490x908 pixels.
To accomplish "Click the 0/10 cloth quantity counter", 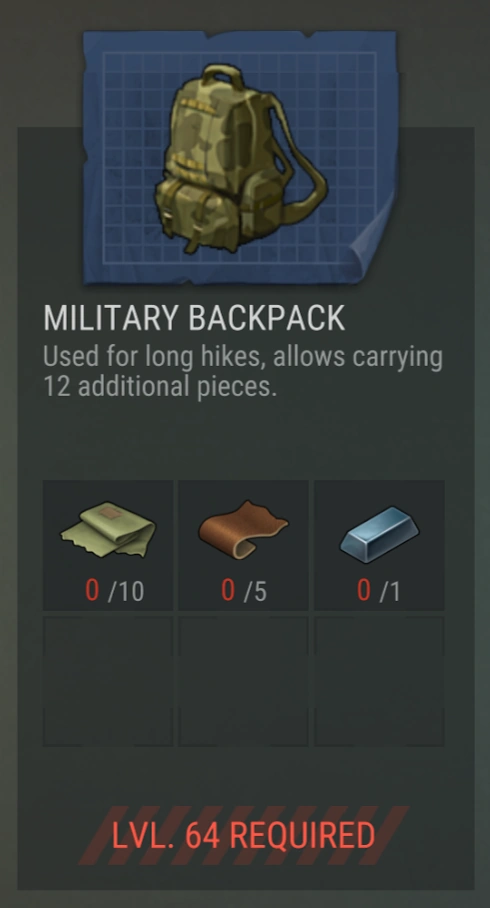I will click(x=115, y=591).
